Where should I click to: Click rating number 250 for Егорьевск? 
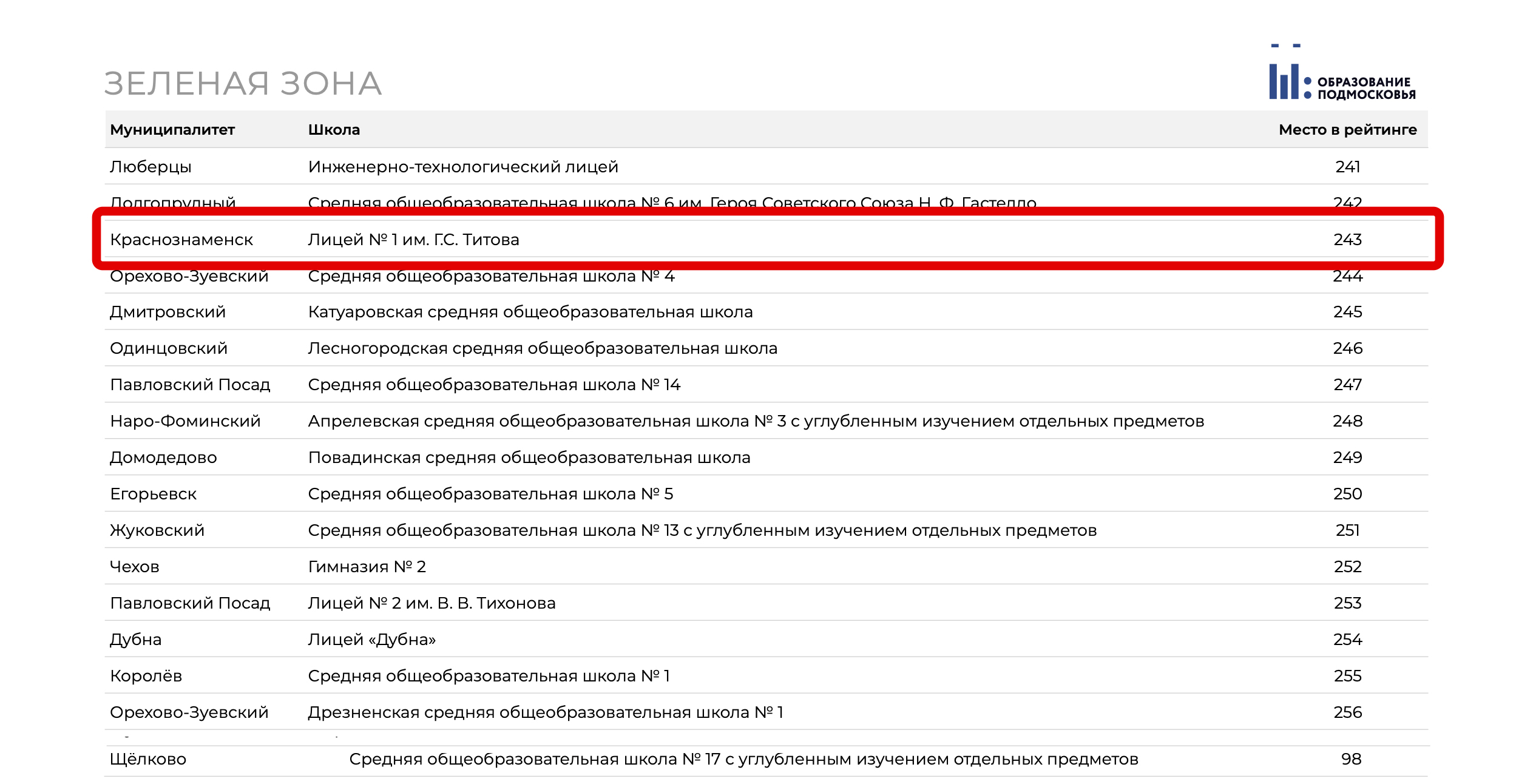coord(1347,494)
